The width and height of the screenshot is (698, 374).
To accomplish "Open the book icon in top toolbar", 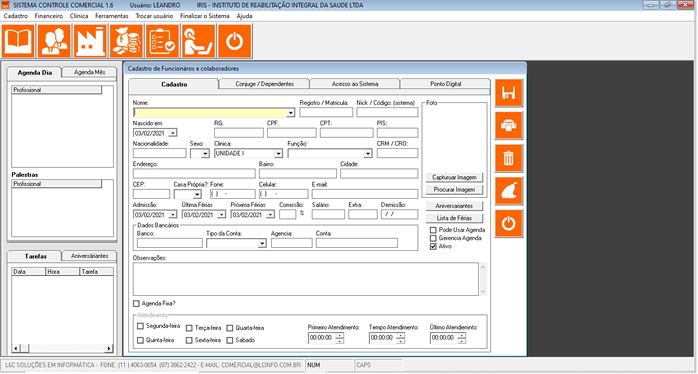I will (x=18, y=41).
